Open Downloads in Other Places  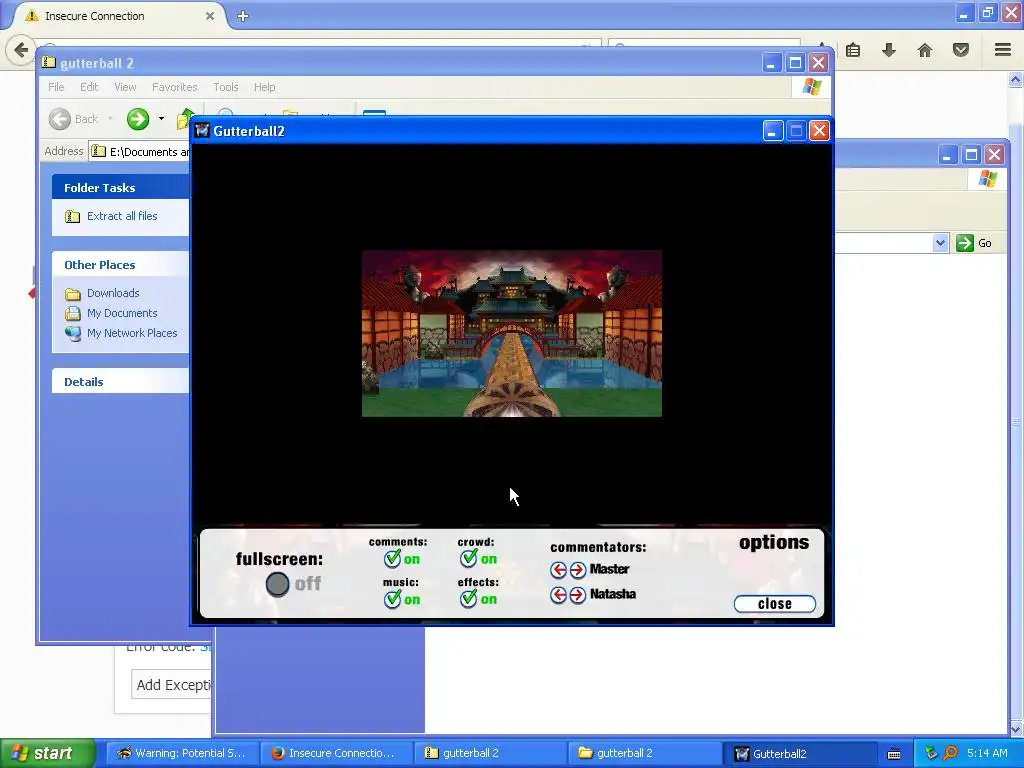[x=113, y=293]
